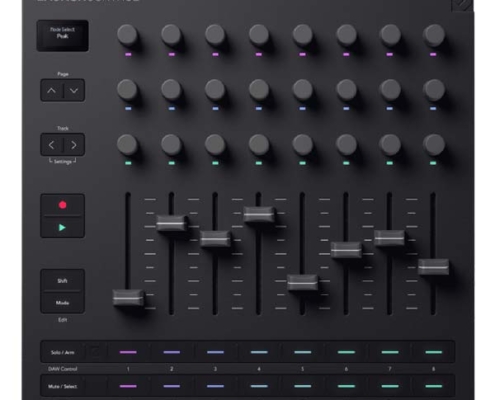Click the green-LED knob above channel 5
Screen dimensions: 495x400
[302, 144]
